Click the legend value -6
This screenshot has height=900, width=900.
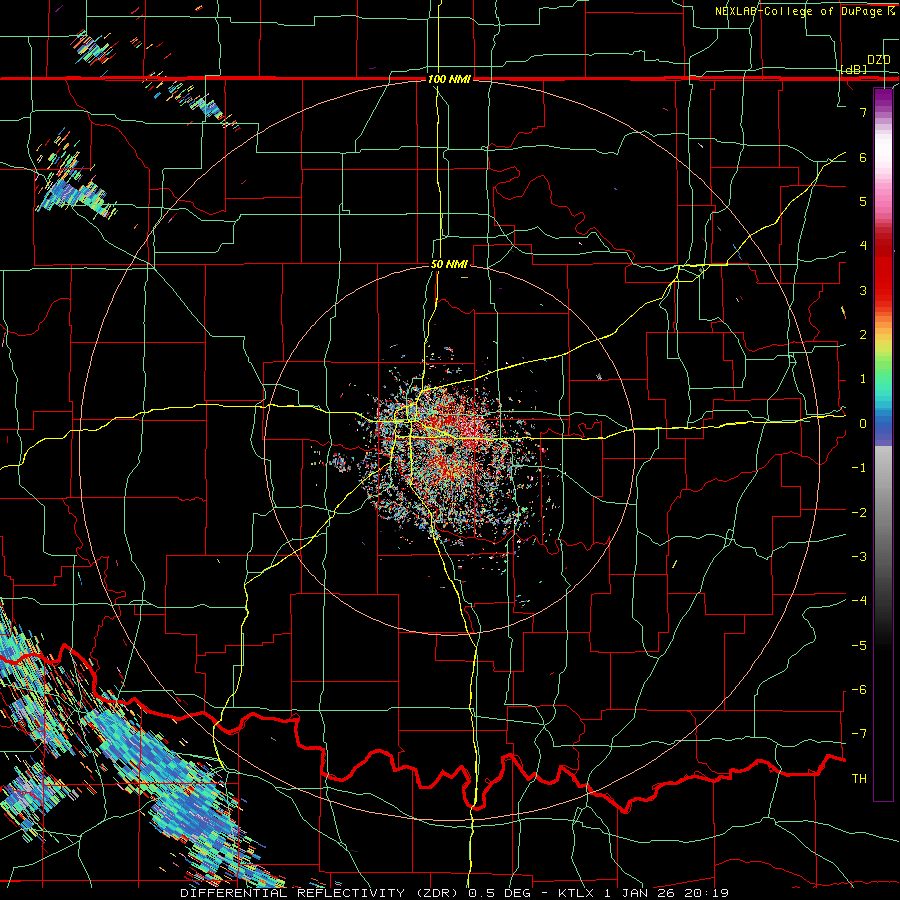[859, 690]
